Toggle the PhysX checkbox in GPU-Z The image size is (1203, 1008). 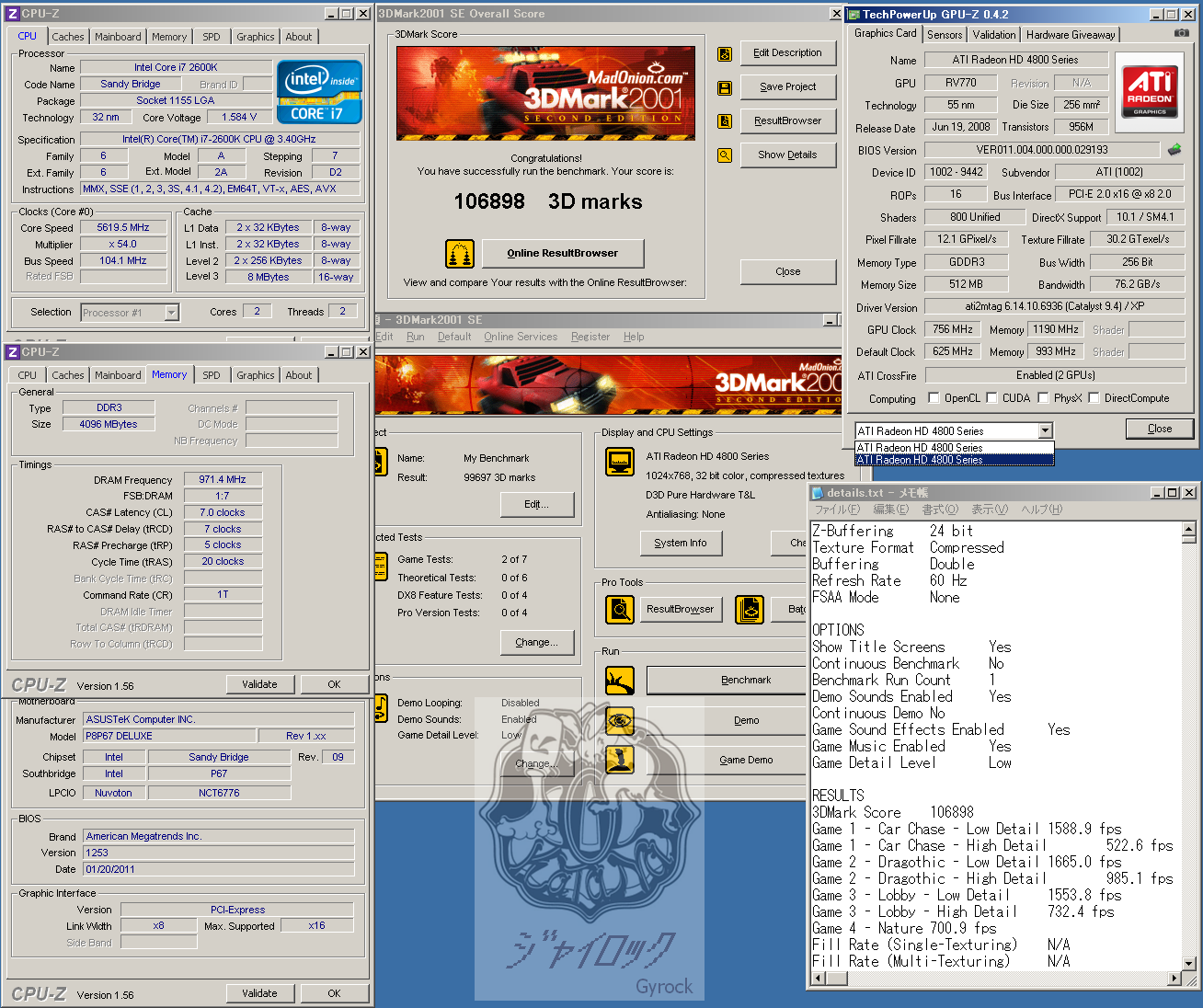coord(1043,398)
